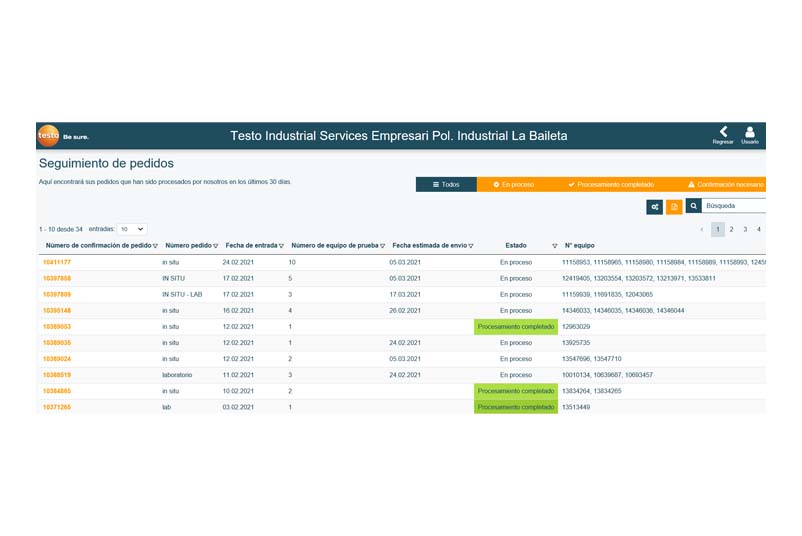Click the 'lab' cell in the last row

pos(167,407)
